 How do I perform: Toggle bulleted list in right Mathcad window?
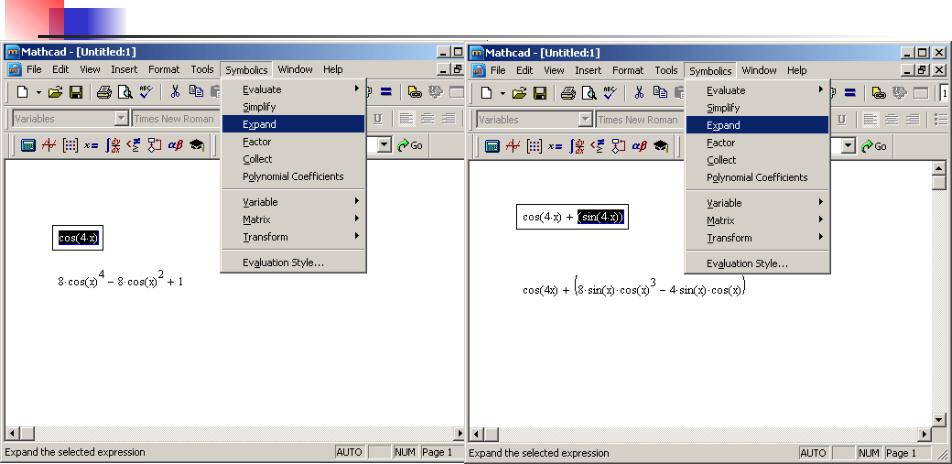click(x=940, y=120)
